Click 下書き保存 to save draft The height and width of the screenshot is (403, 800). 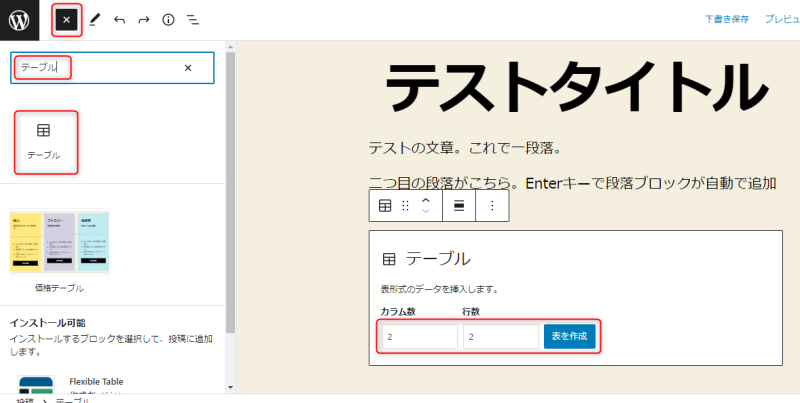727,20
